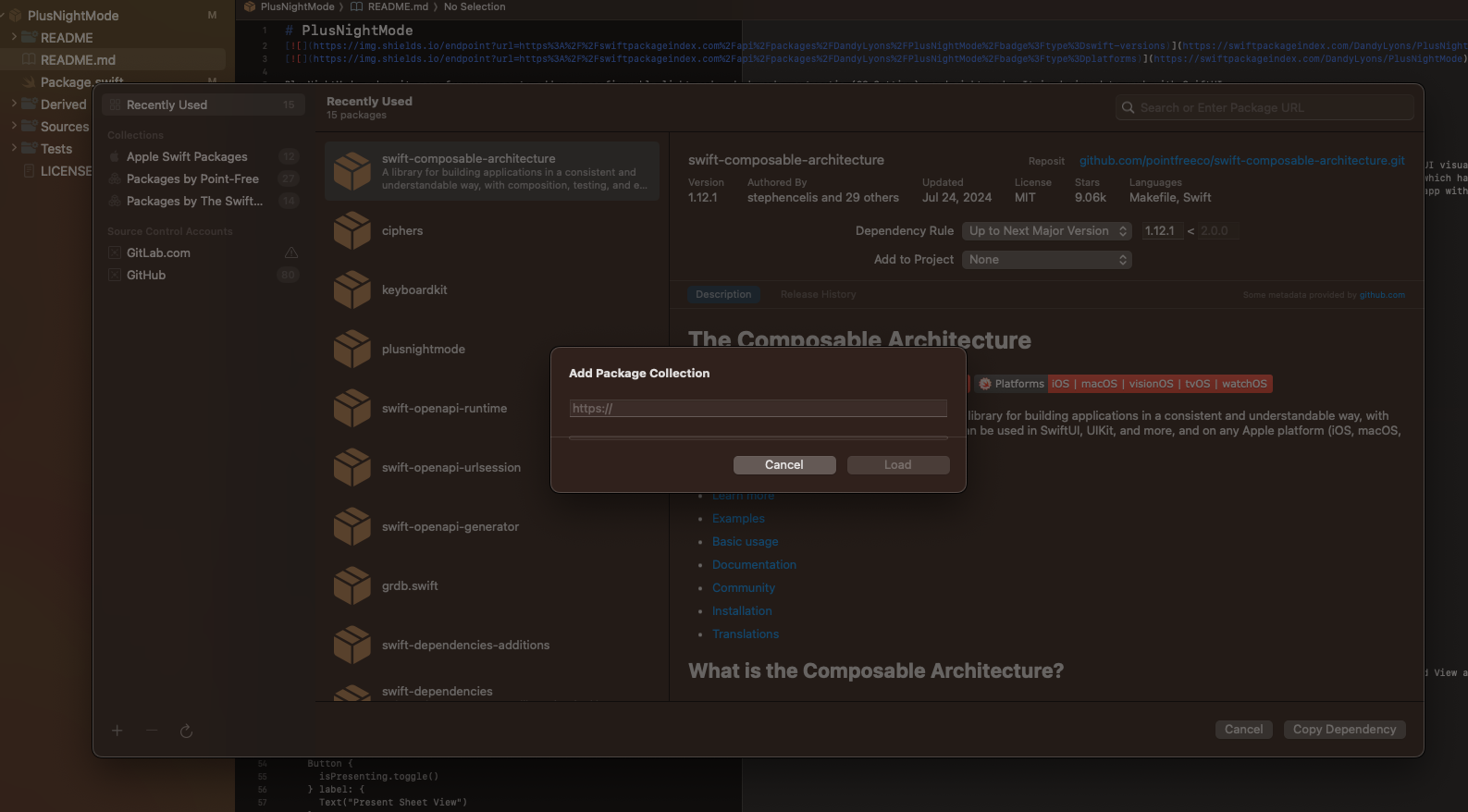
Task: Switch to the Release History tab
Action: point(818,294)
